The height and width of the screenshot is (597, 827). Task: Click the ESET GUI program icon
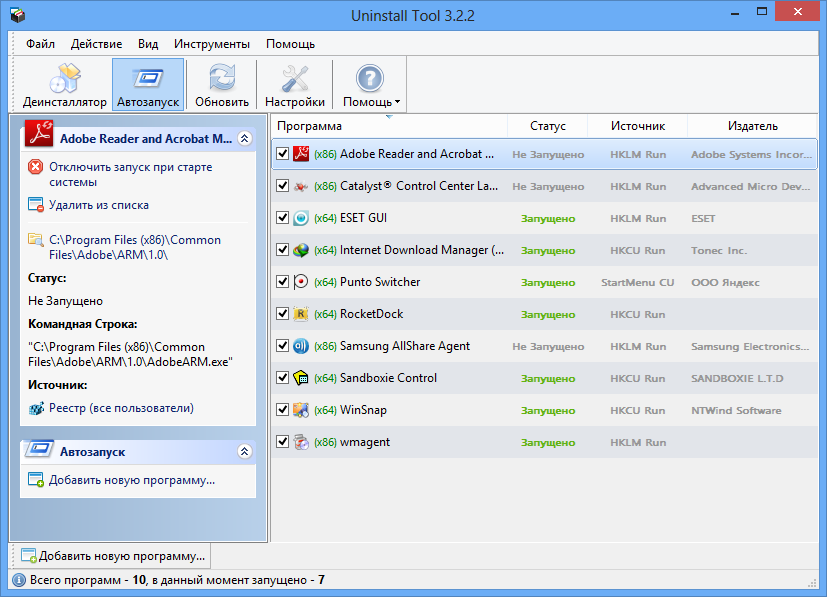pos(301,218)
